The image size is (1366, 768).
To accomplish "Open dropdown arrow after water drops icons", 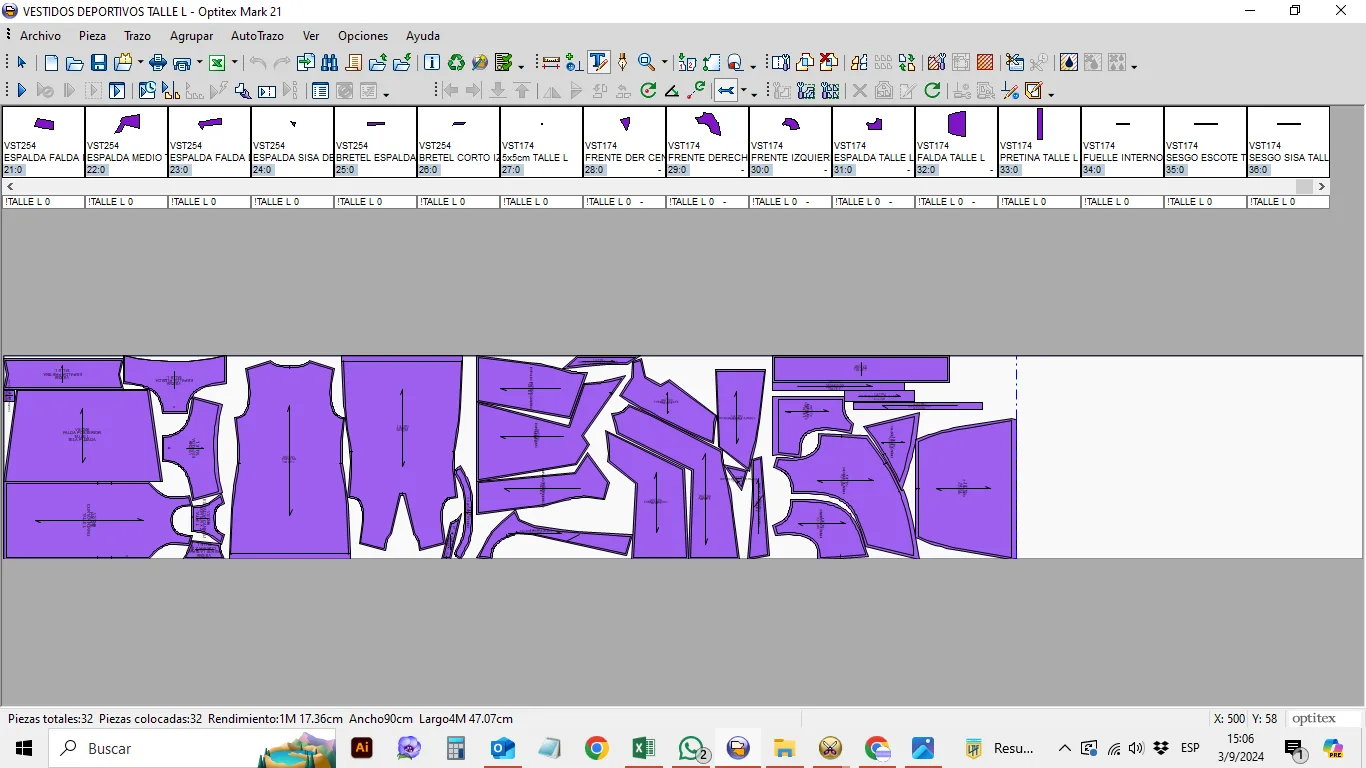I will click(x=1134, y=66).
